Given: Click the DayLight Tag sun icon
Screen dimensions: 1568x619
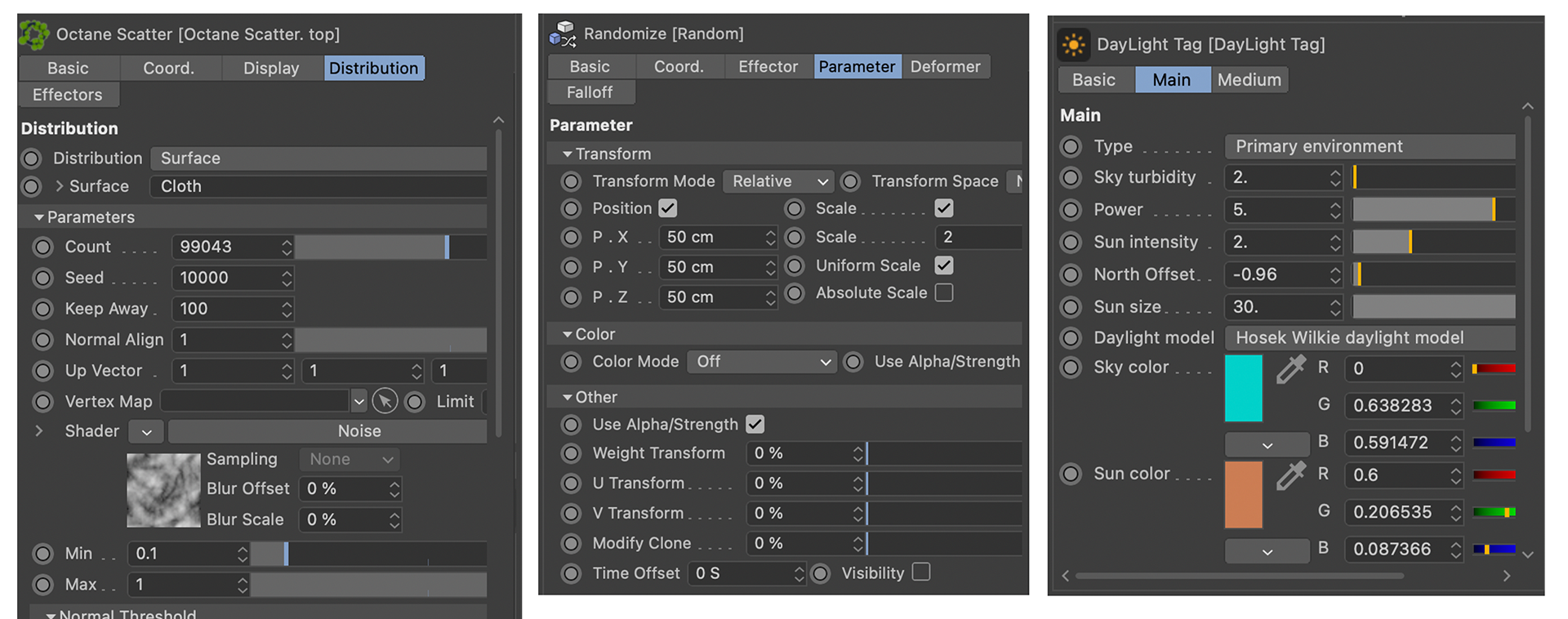Looking at the screenshot, I should 1074,44.
